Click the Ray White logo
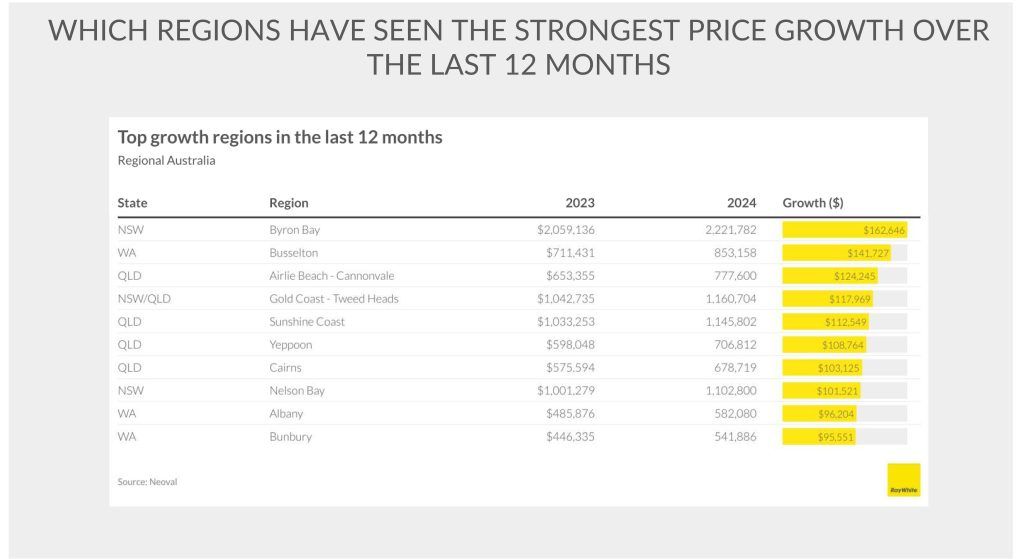The height and width of the screenshot is (559, 1024). [903, 480]
